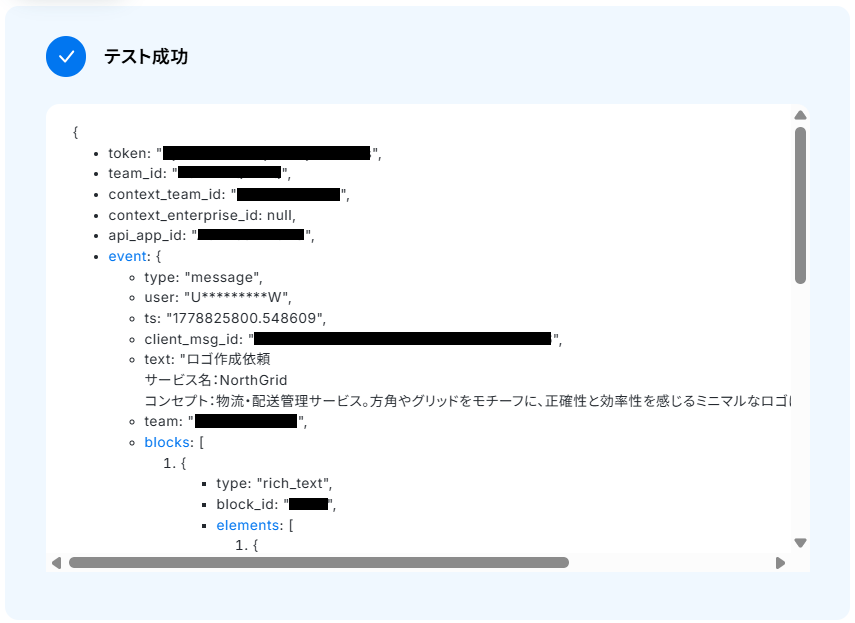Collapse the event object key
The height and width of the screenshot is (623, 855).
pos(128,256)
